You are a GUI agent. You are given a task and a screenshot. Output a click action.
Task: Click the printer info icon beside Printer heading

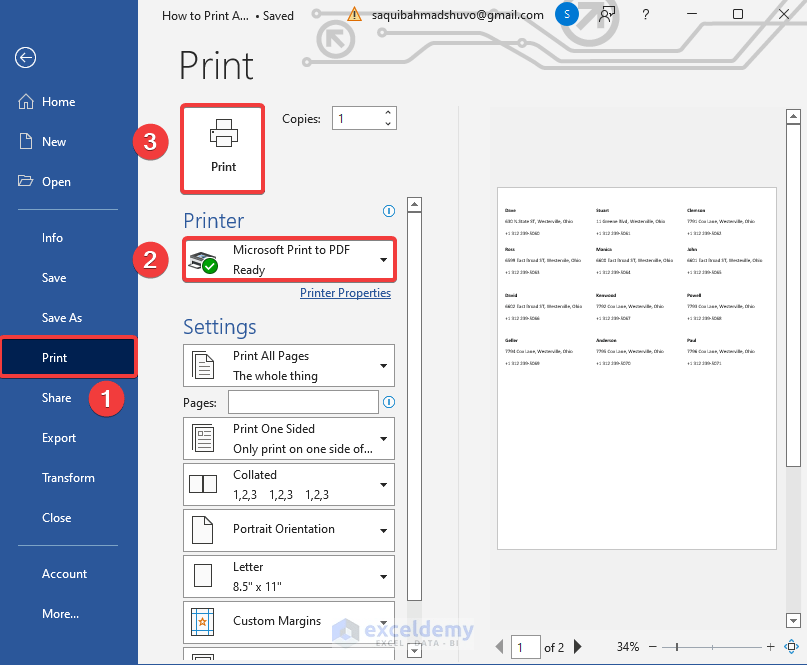[389, 211]
